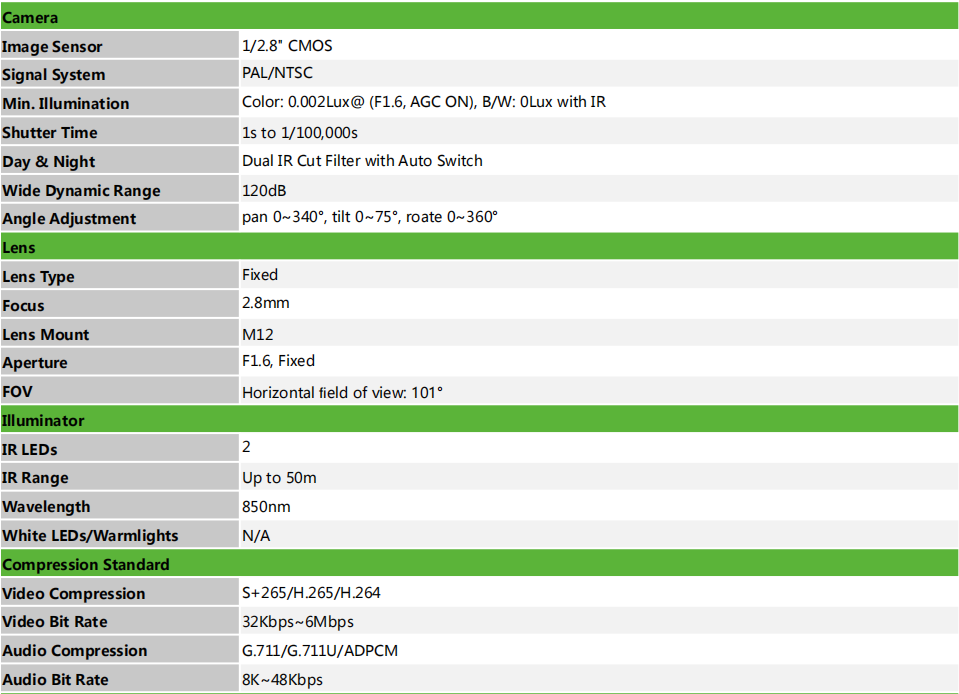
Task: Click the Focus 2.8mm value
Action: 265,303
